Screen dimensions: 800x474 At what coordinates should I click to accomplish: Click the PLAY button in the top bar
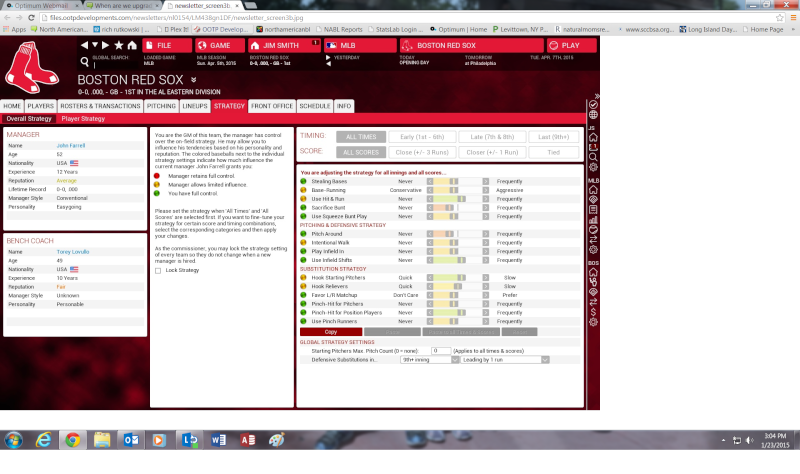pos(571,45)
